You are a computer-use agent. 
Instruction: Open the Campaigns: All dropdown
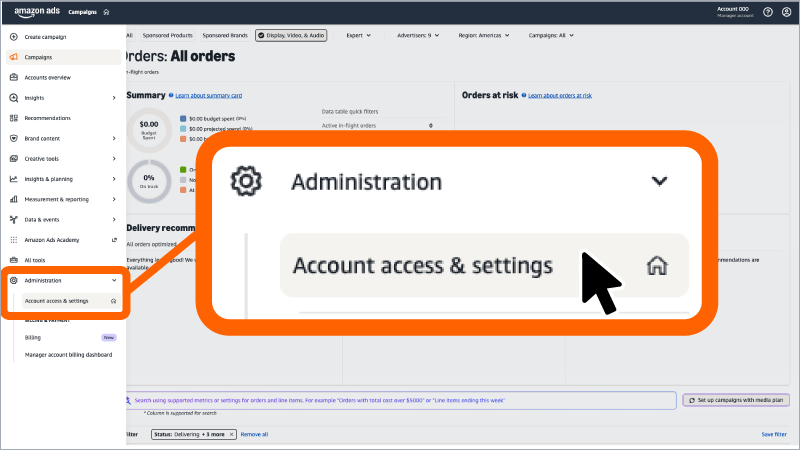point(551,35)
